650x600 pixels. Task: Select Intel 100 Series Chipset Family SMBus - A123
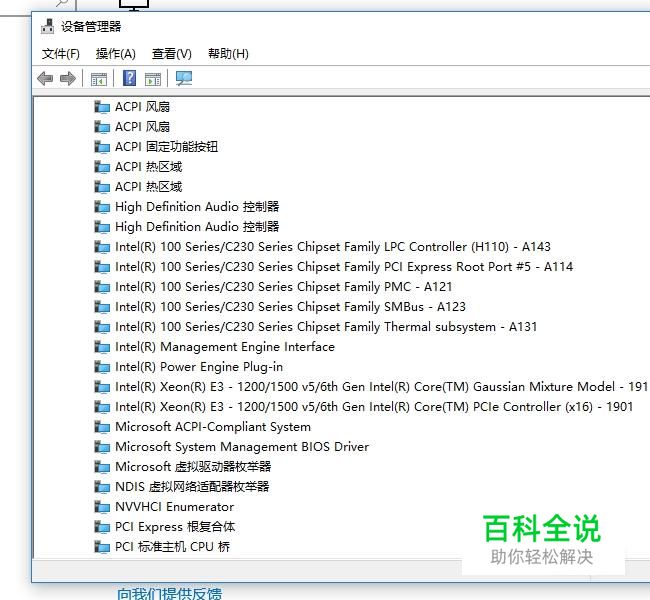click(290, 307)
